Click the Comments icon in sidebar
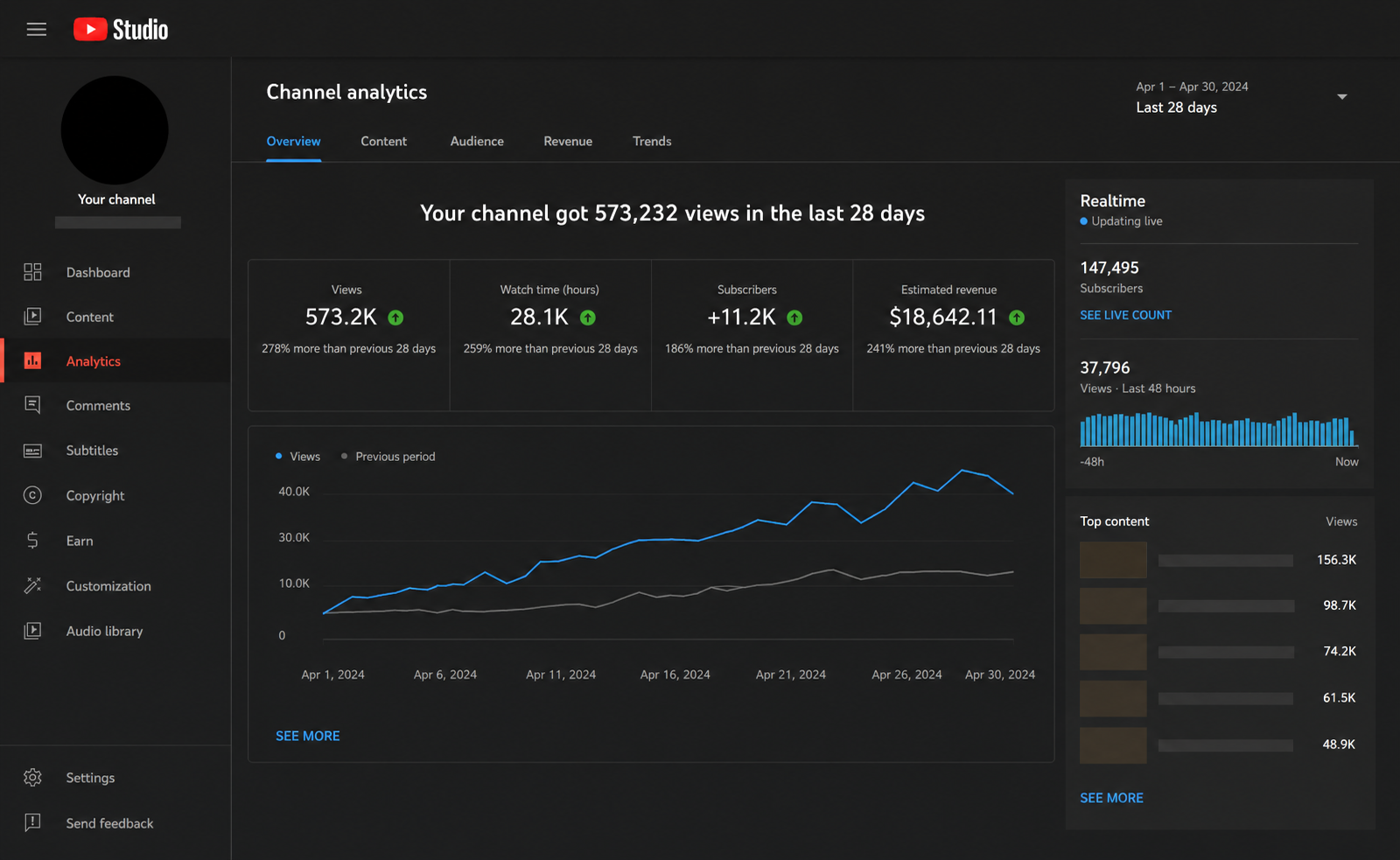 click(x=32, y=405)
